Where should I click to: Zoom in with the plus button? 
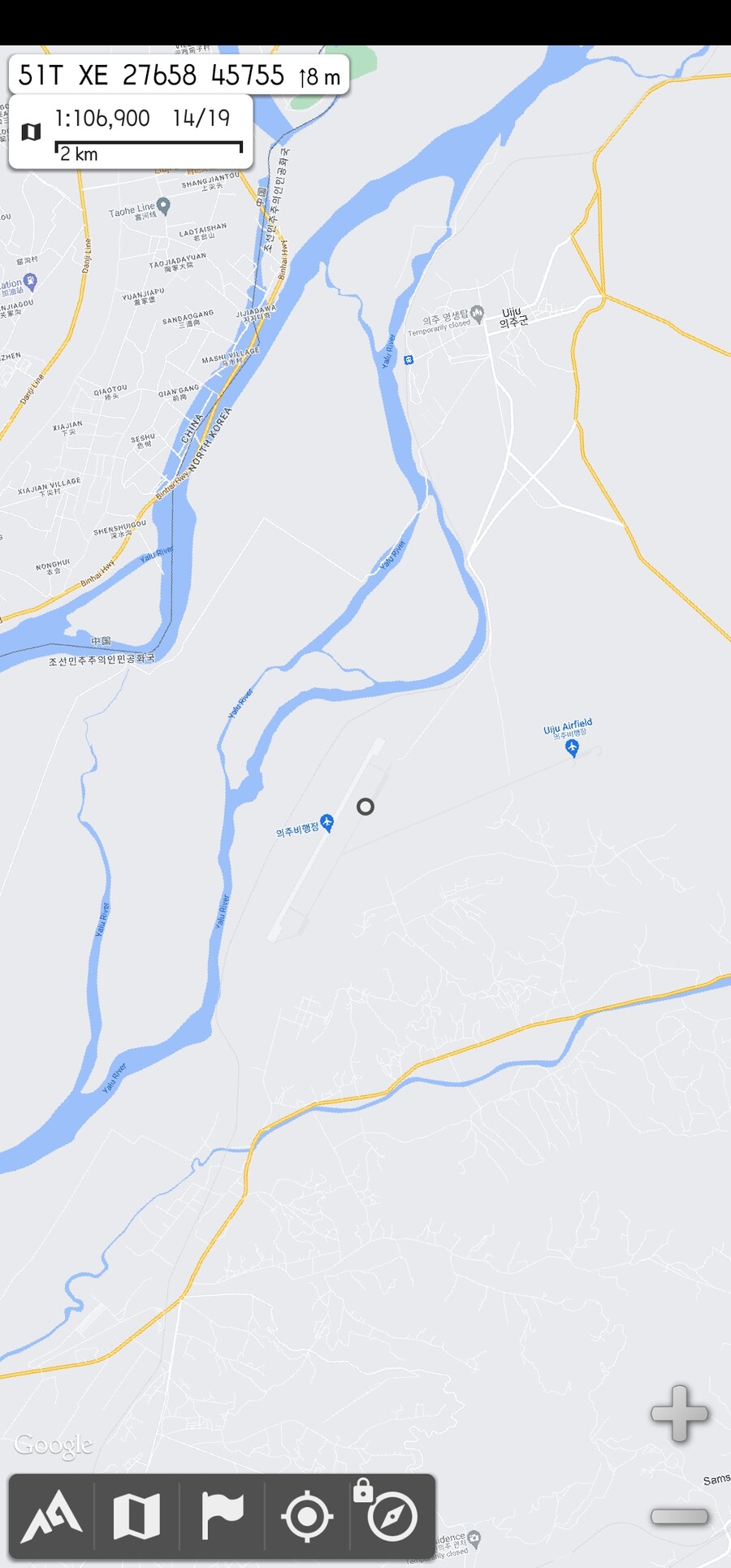(680, 1414)
